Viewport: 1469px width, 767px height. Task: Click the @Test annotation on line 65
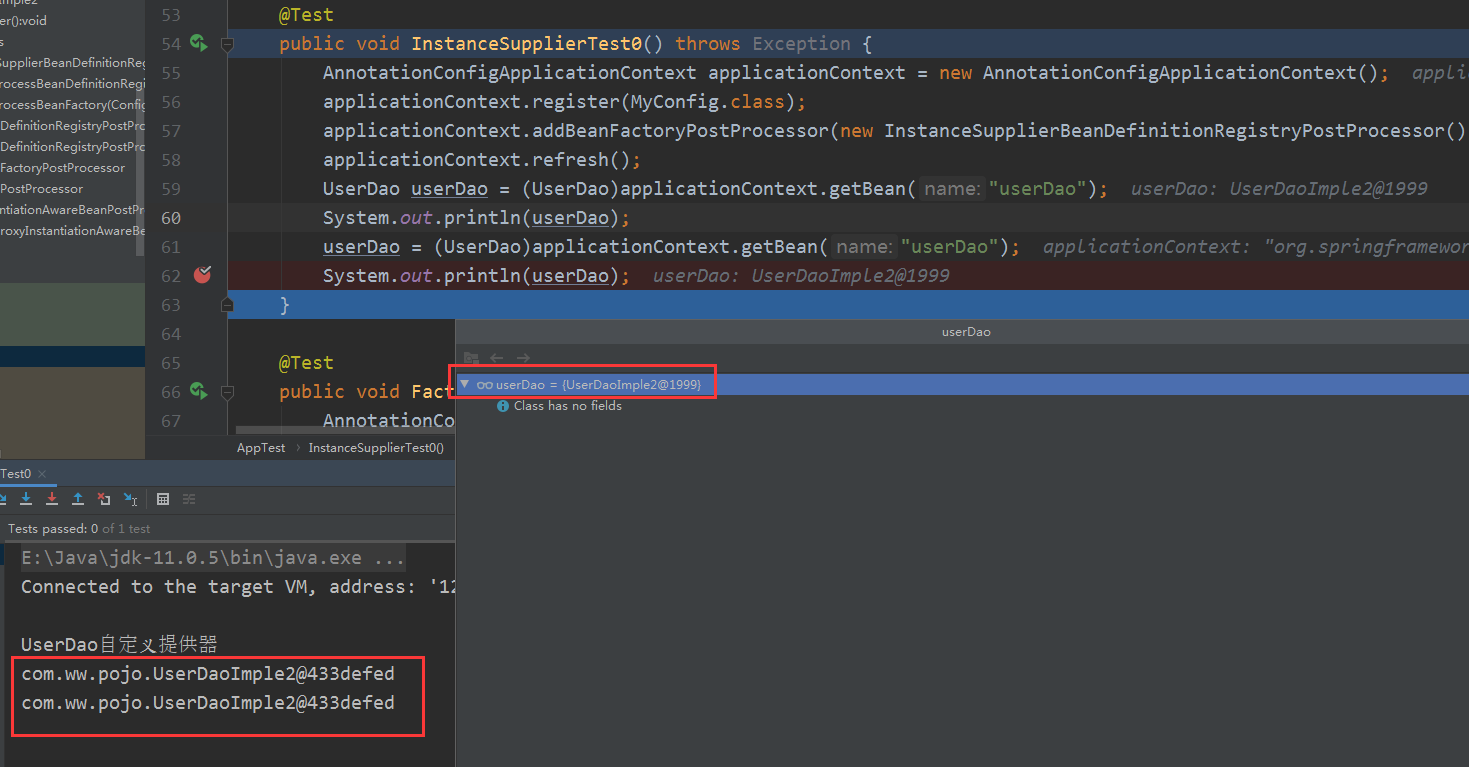[306, 363]
